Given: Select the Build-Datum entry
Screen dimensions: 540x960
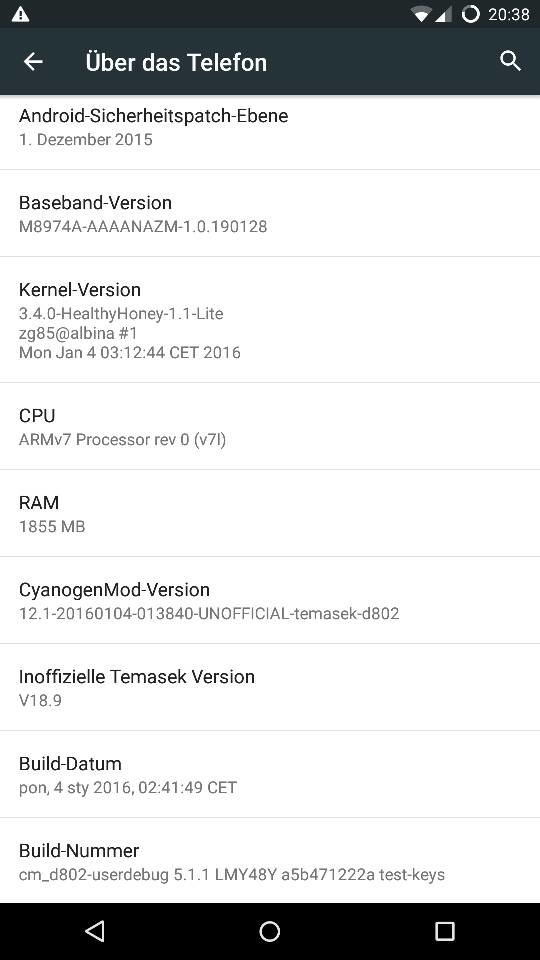Looking at the screenshot, I should click(270, 774).
